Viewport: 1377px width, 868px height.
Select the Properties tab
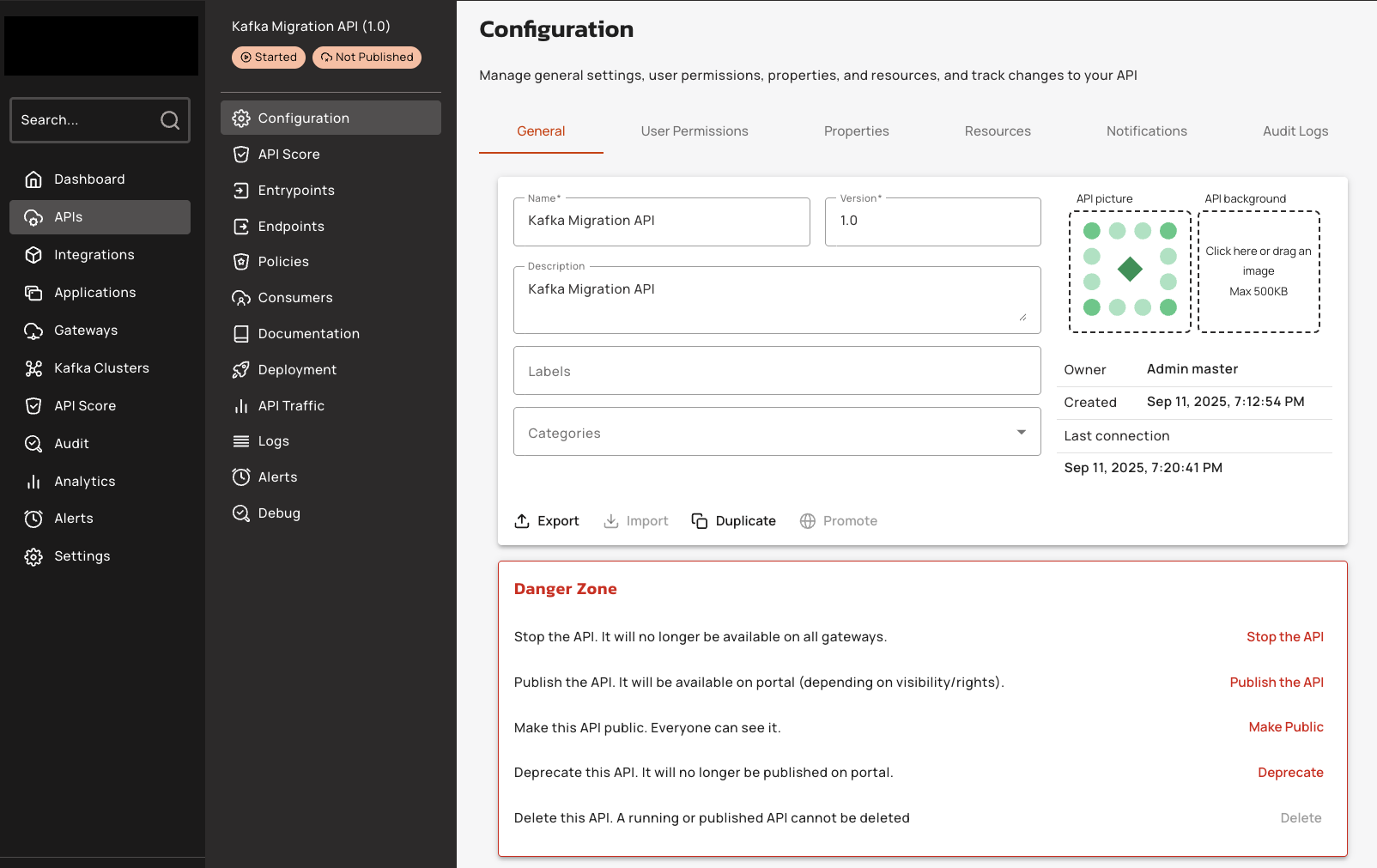click(856, 131)
